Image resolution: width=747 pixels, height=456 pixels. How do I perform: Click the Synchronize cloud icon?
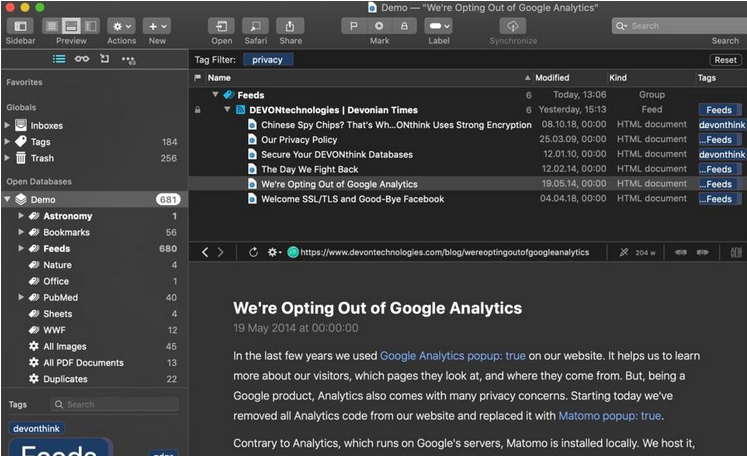(x=513, y=26)
